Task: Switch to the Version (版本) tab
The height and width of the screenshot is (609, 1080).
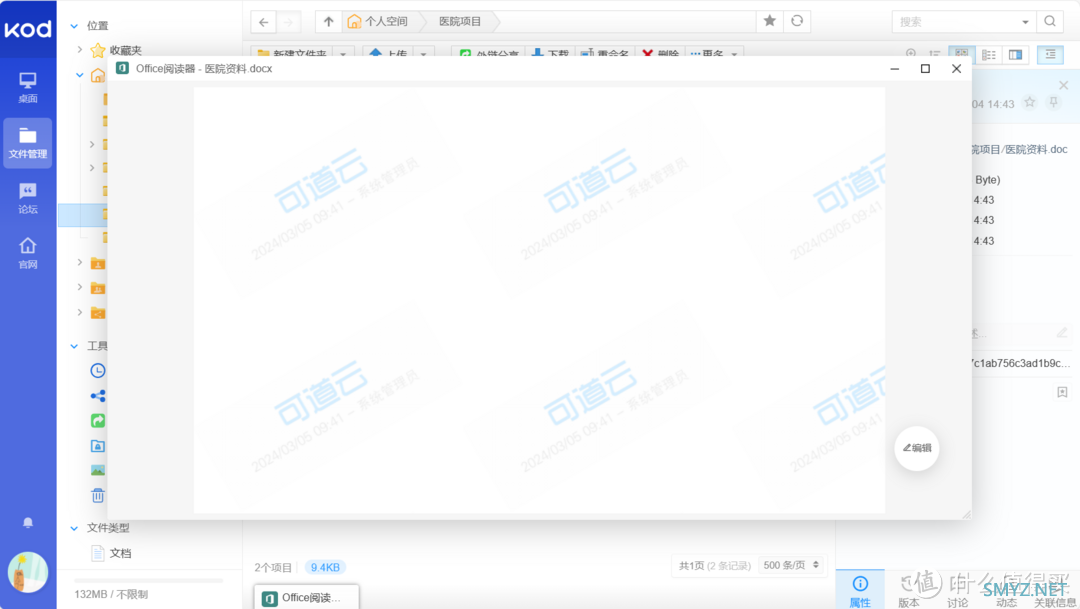Action: pyautogui.click(x=908, y=590)
